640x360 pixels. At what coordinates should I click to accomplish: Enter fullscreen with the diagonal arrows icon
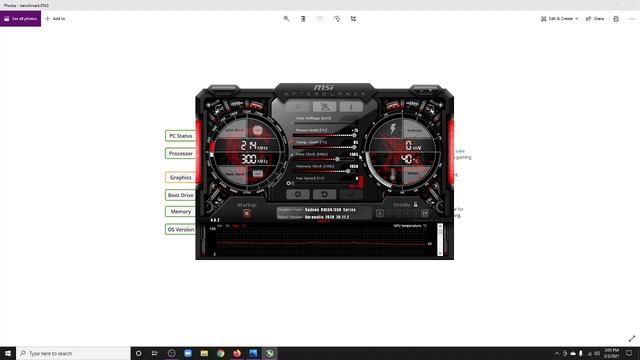(632, 338)
